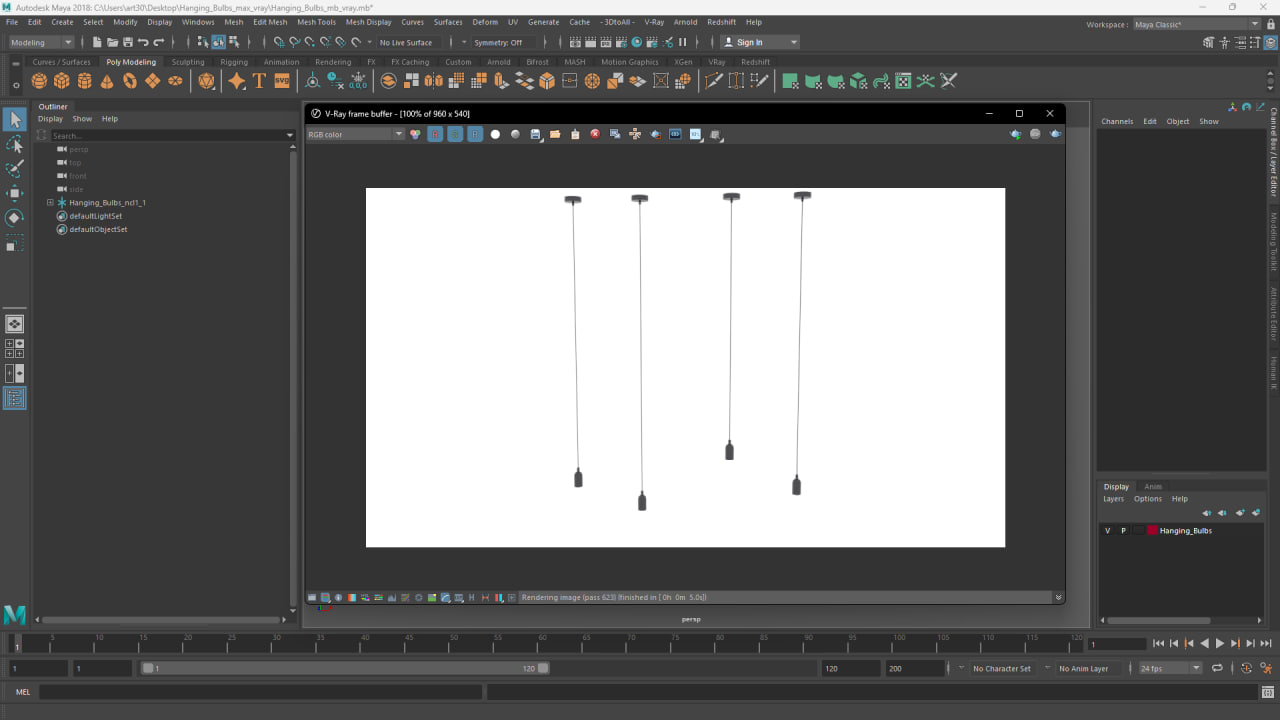
Task: Open the Windows menu
Action: (198, 22)
